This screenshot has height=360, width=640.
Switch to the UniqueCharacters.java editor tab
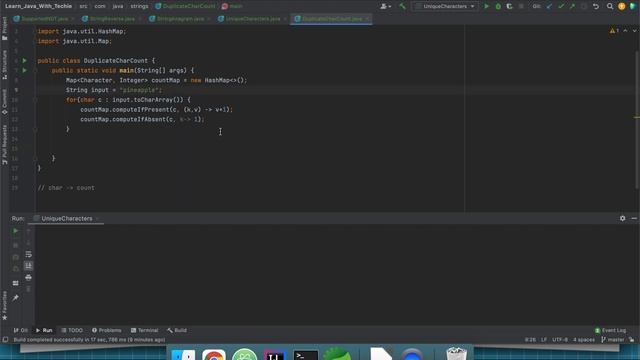[x=252, y=19]
